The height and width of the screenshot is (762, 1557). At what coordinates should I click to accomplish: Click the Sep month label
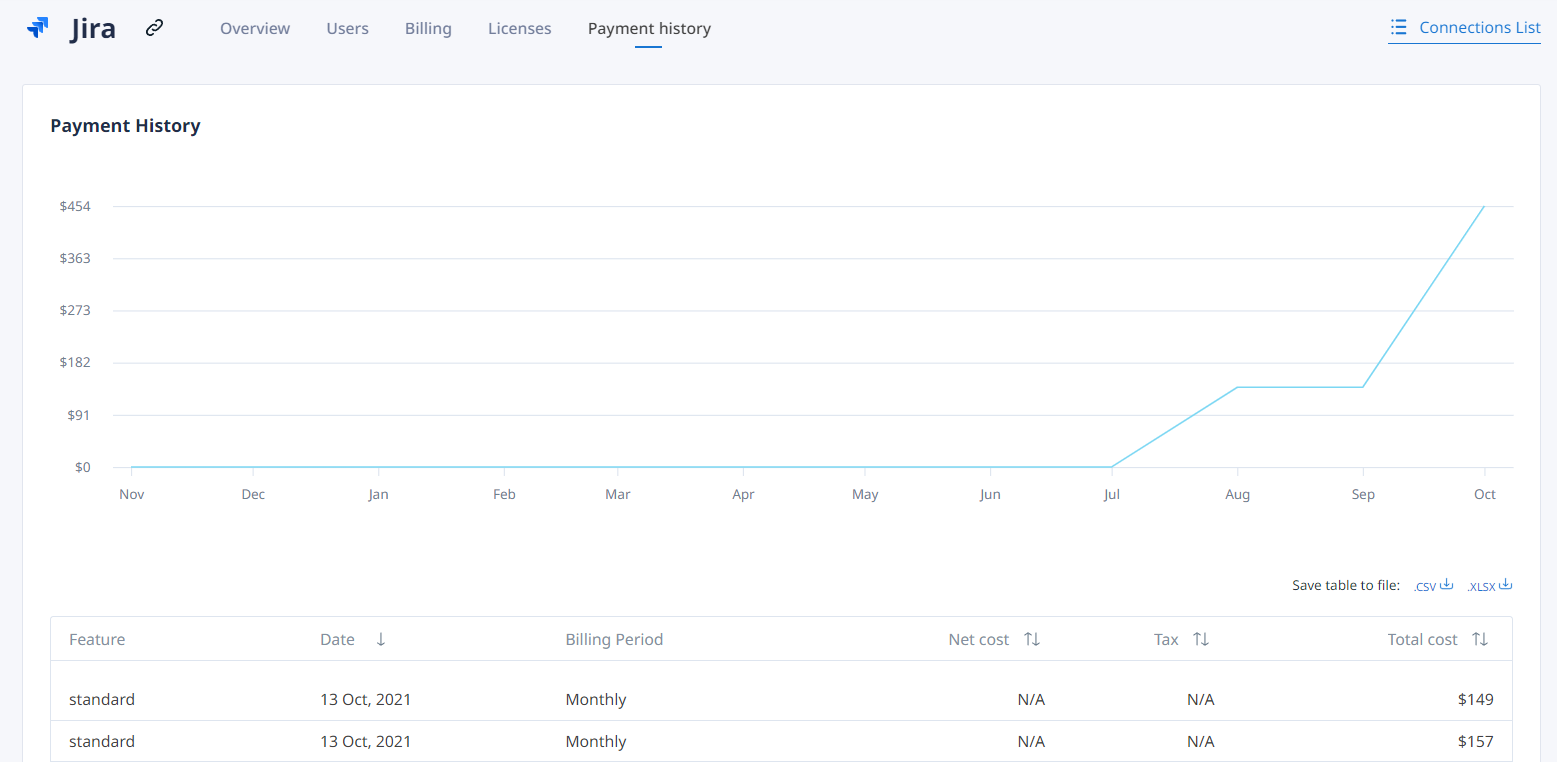pyautogui.click(x=1363, y=494)
